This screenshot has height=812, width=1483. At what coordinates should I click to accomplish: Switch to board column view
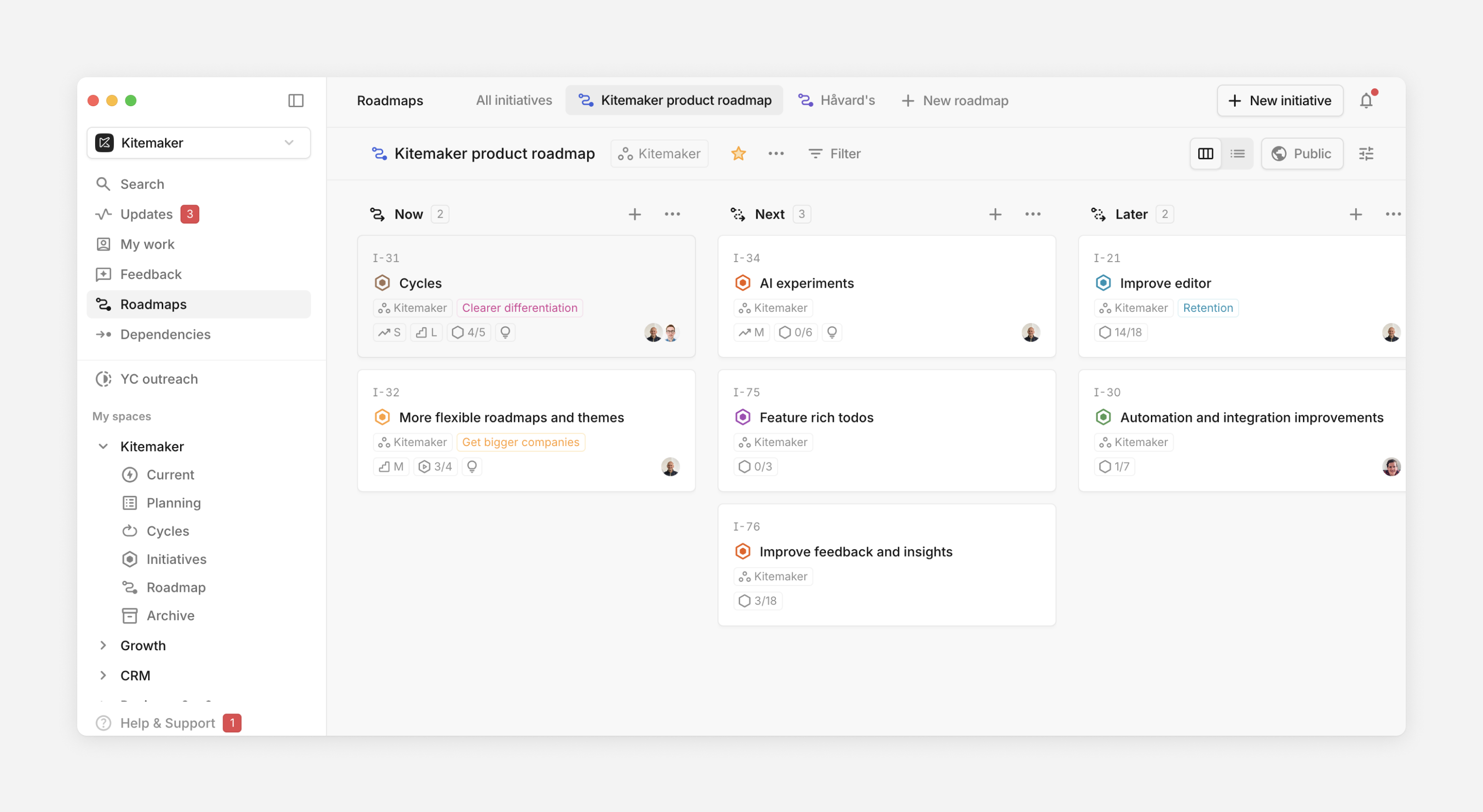pos(1205,154)
